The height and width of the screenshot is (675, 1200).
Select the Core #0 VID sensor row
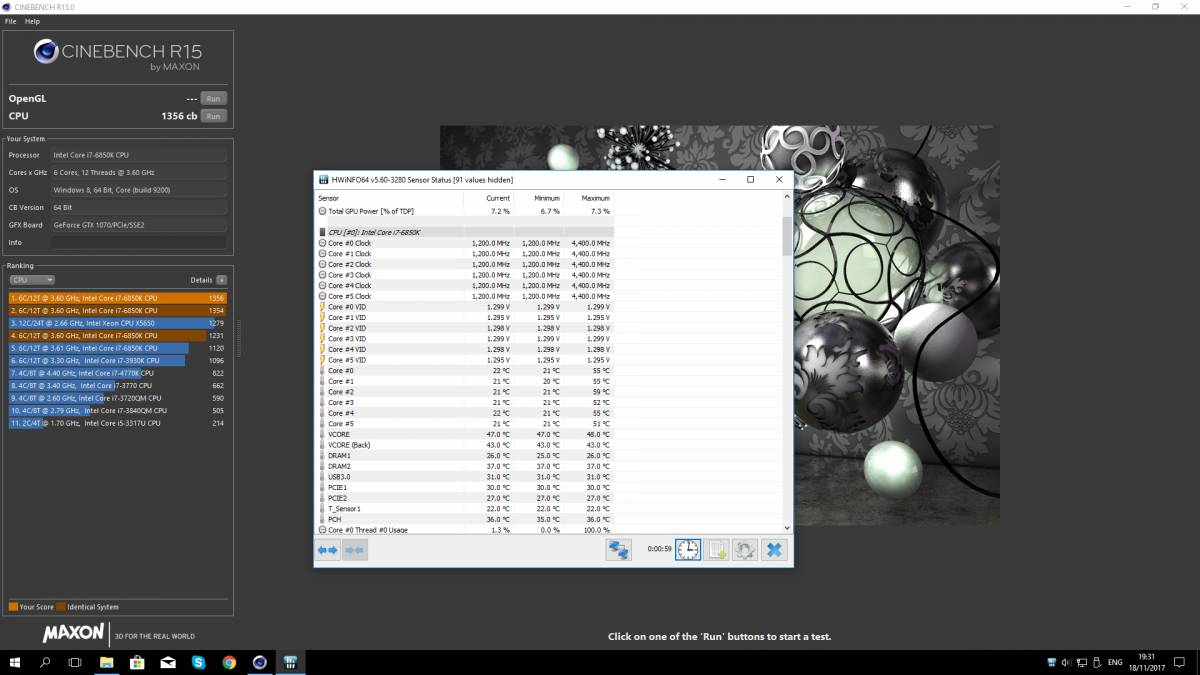(465, 306)
